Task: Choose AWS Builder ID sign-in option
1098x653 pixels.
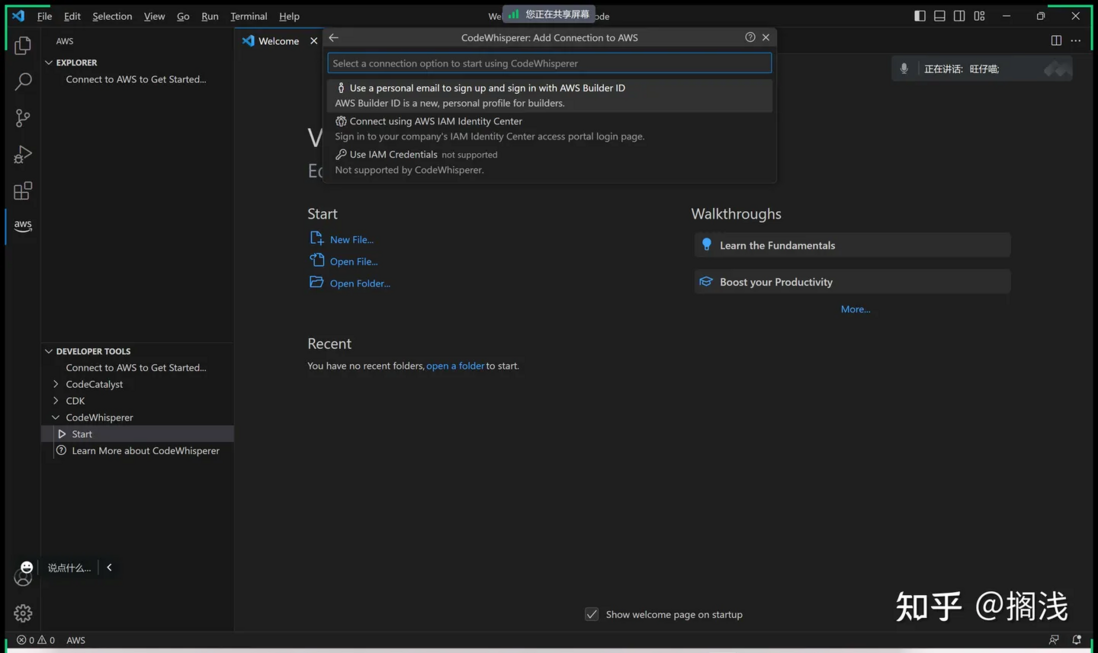Action: (x=550, y=95)
